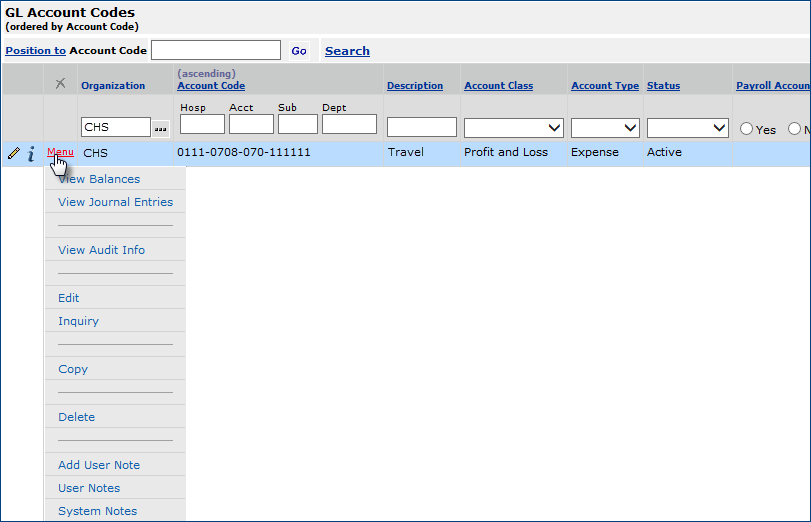This screenshot has width=811, height=522.
Task: Choose View Balances from the menu
Action: point(99,179)
